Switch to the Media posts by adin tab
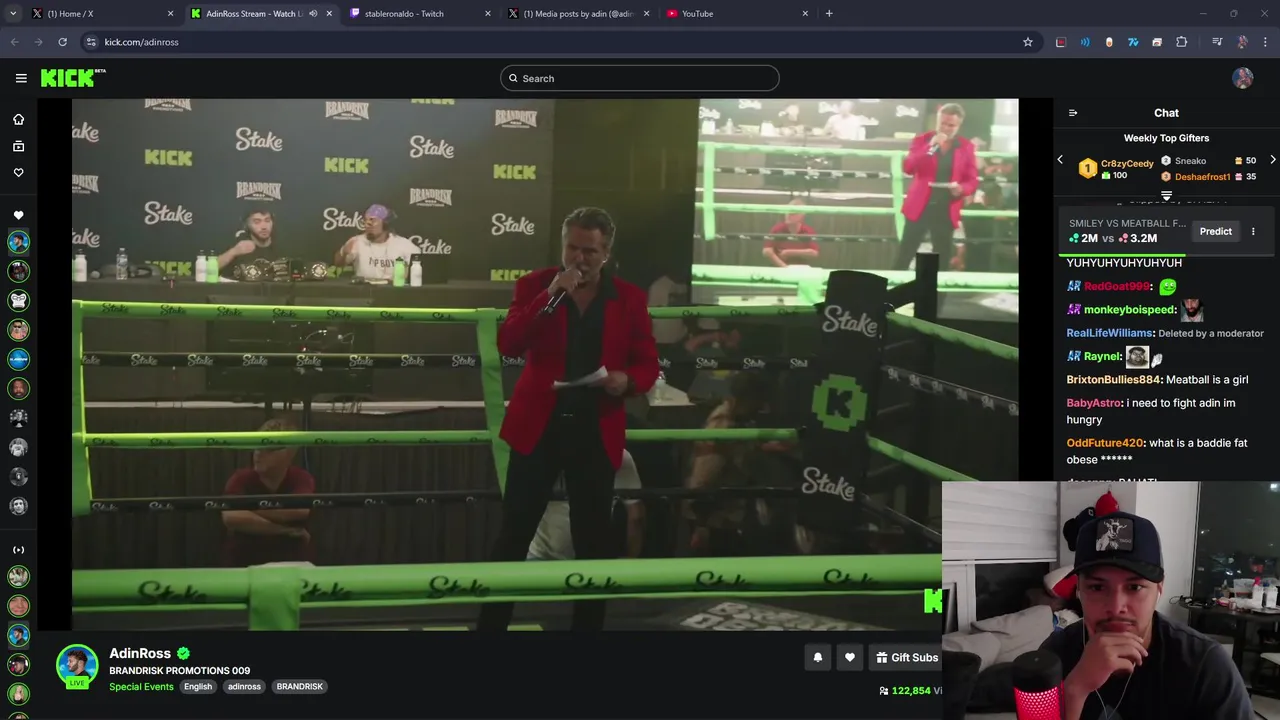 pos(578,14)
